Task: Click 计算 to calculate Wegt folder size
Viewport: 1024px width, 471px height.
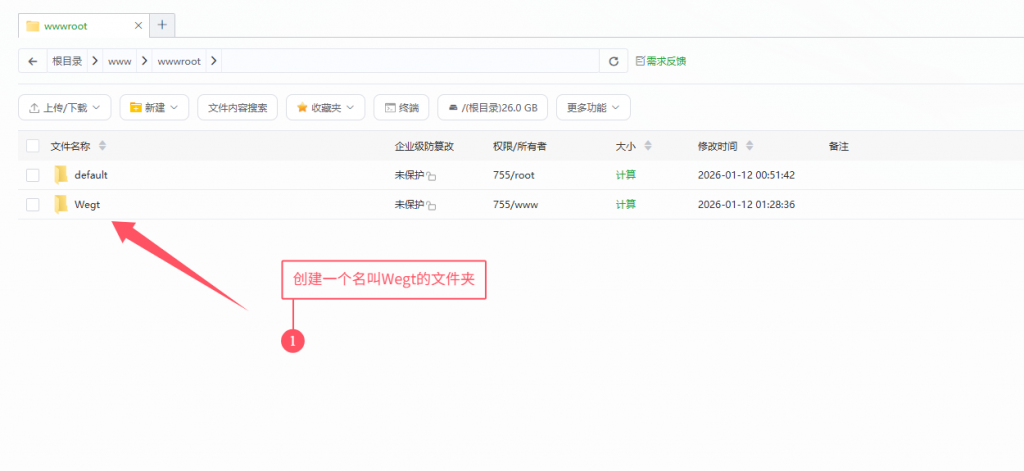Action: (625, 204)
